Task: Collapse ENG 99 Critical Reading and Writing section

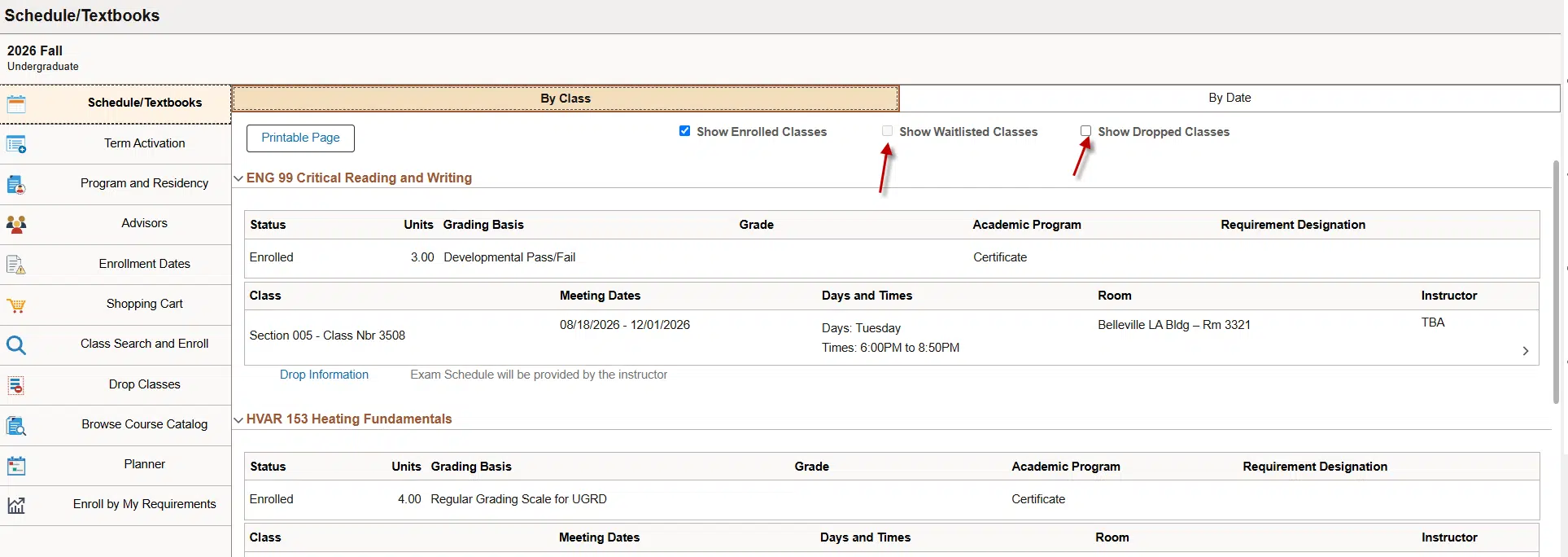Action: pos(238,178)
